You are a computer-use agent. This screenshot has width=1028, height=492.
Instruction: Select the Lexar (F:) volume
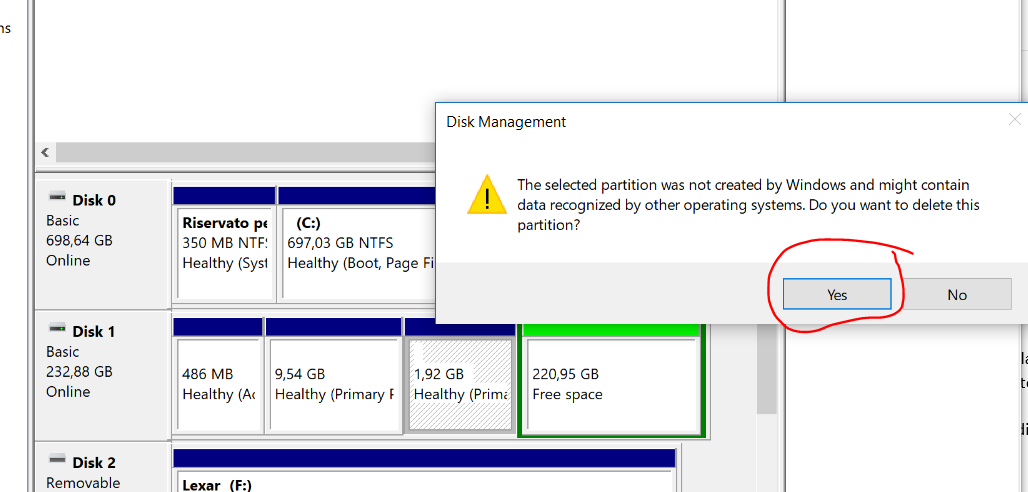pyautogui.click(x=425, y=480)
